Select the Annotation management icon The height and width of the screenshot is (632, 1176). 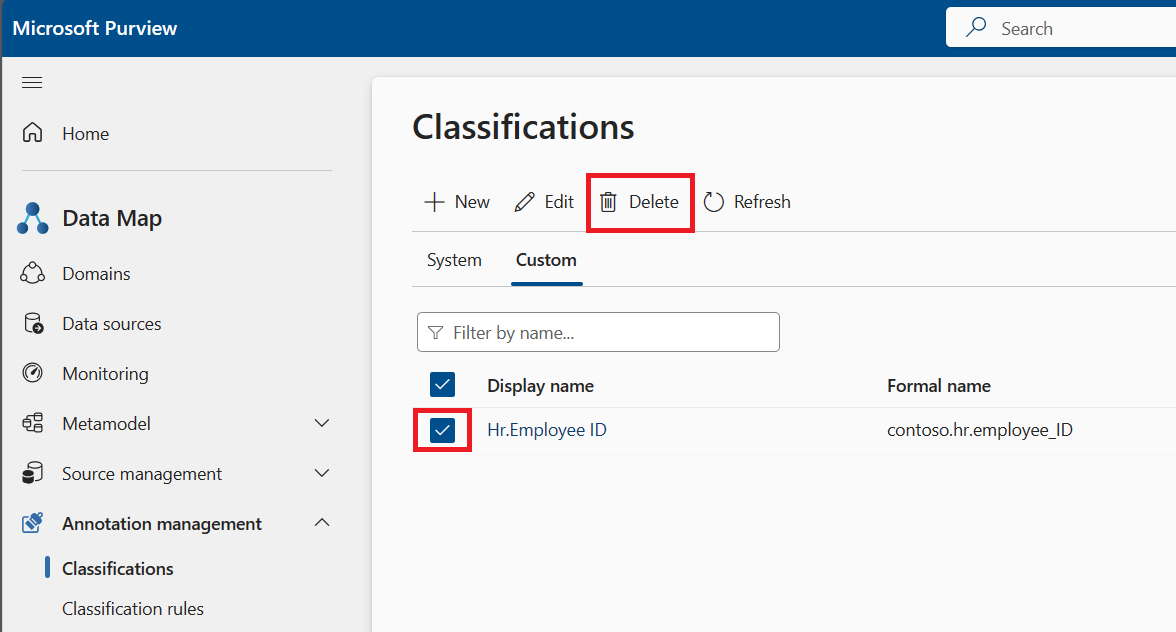(31, 523)
